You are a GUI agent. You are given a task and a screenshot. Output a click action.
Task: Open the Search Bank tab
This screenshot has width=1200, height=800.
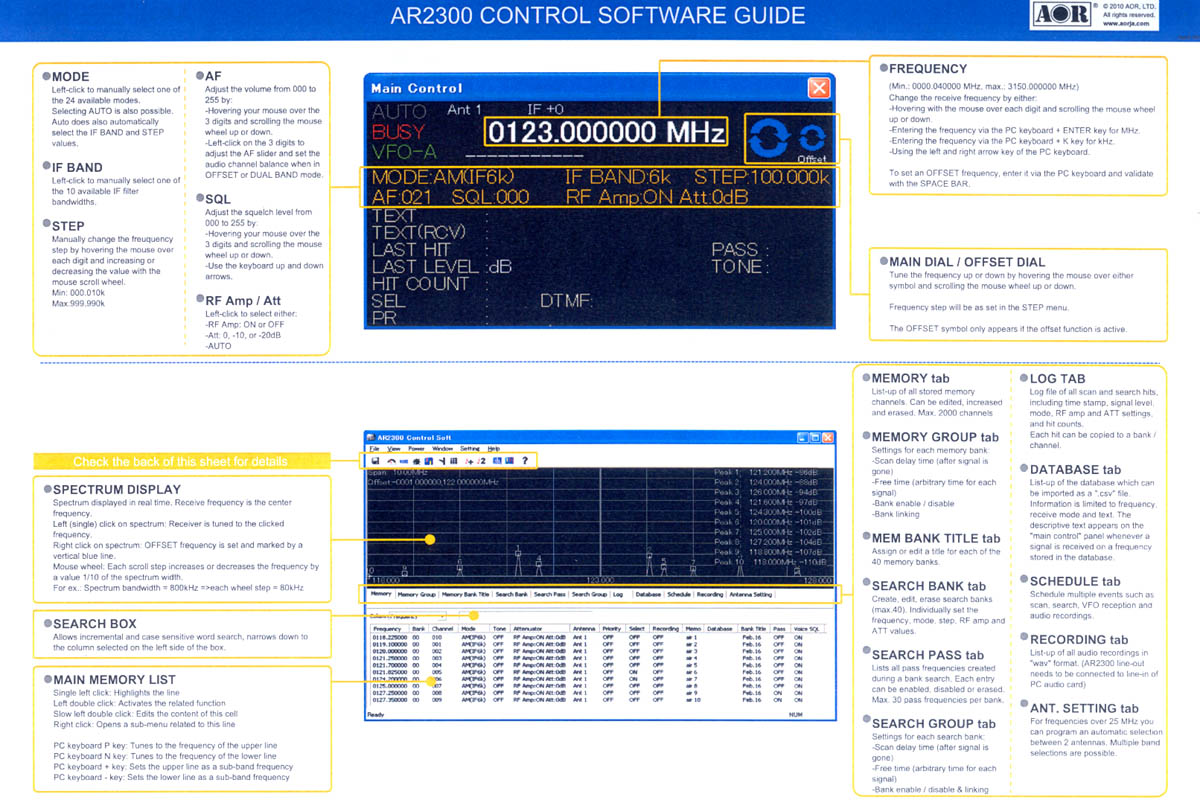click(511, 594)
